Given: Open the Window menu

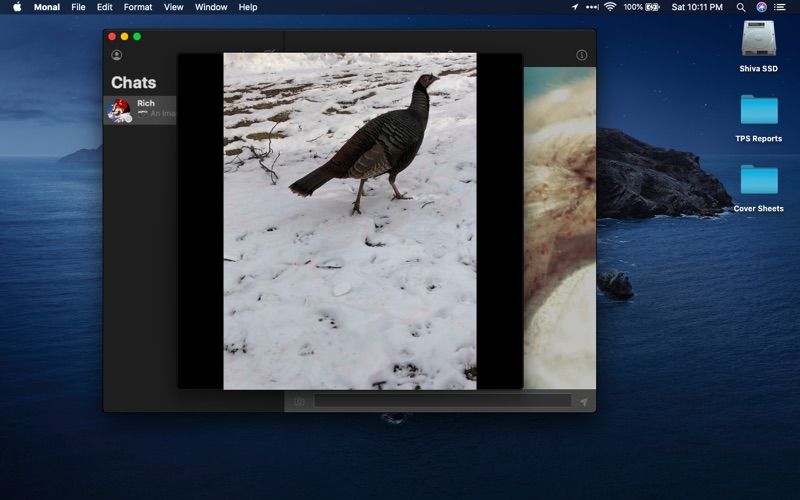Looking at the screenshot, I should click(211, 7).
